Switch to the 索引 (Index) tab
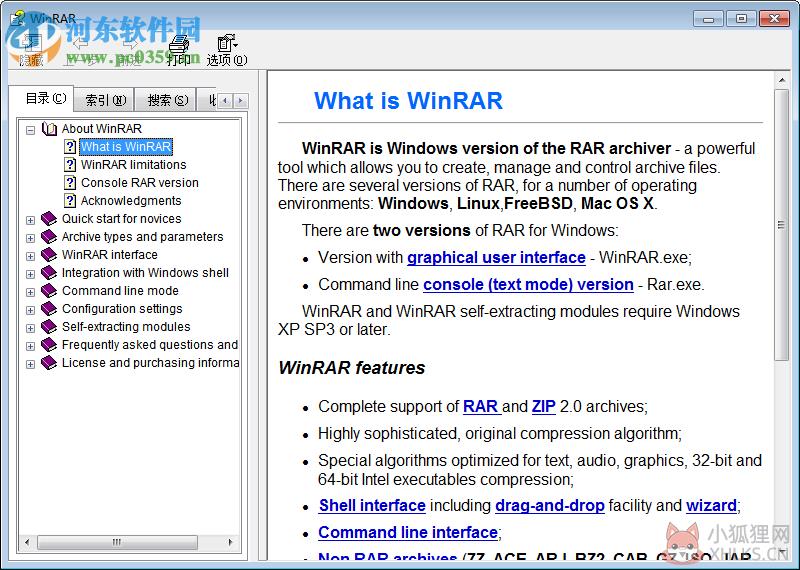This screenshot has height=570, width=800. click(105, 100)
